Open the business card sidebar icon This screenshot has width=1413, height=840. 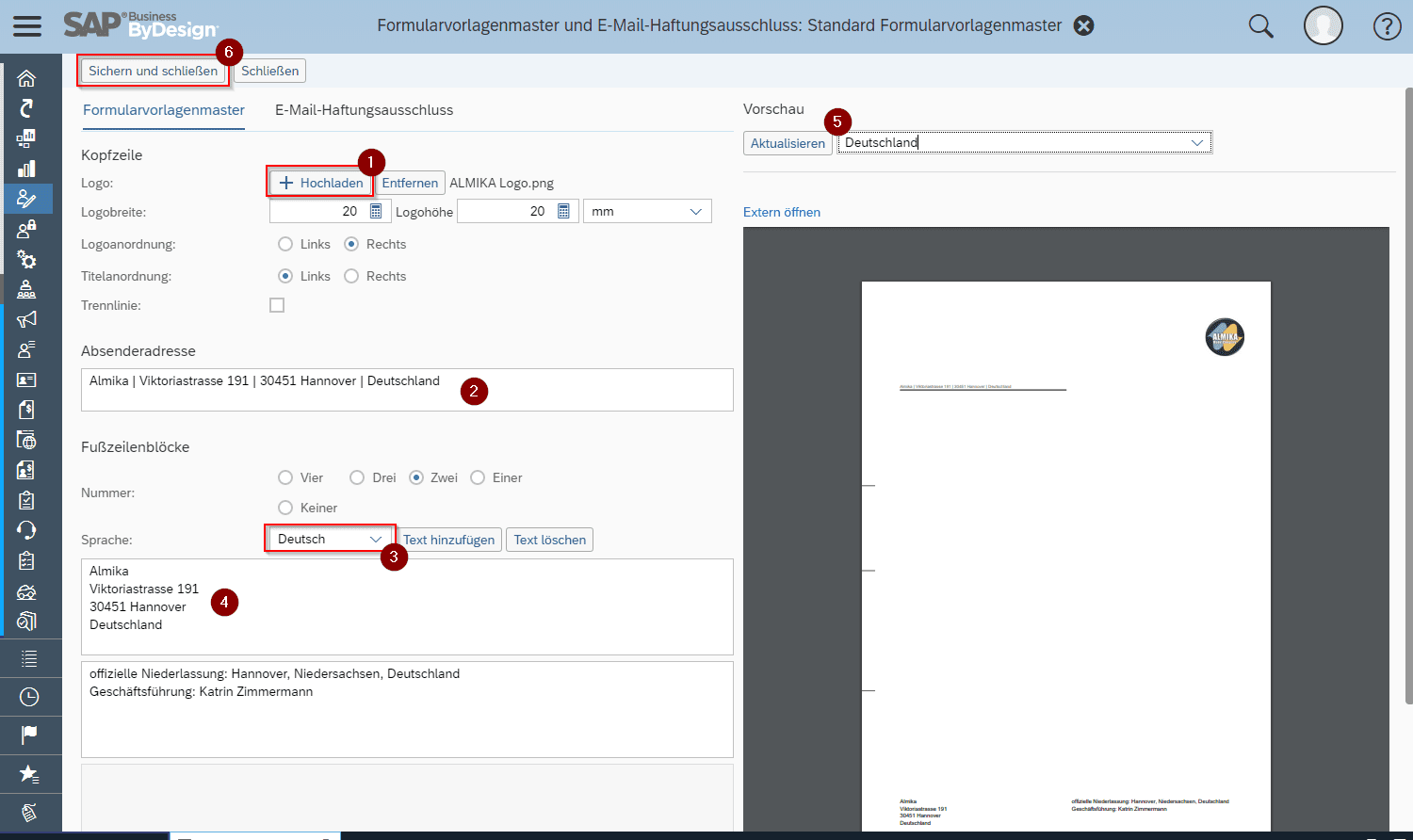click(x=27, y=380)
